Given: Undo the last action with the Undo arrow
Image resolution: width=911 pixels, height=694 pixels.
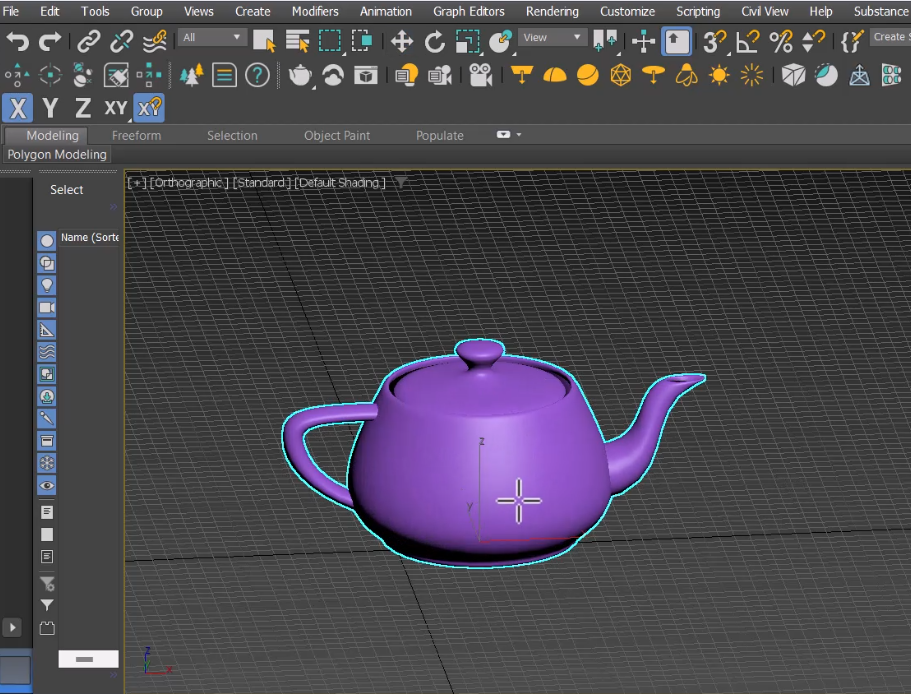Looking at the screenshot, I should tap(17, 41).
